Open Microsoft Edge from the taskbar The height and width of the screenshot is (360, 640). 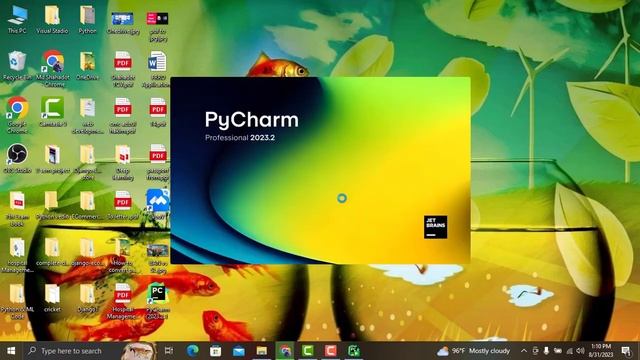click(x=193, y=351)
